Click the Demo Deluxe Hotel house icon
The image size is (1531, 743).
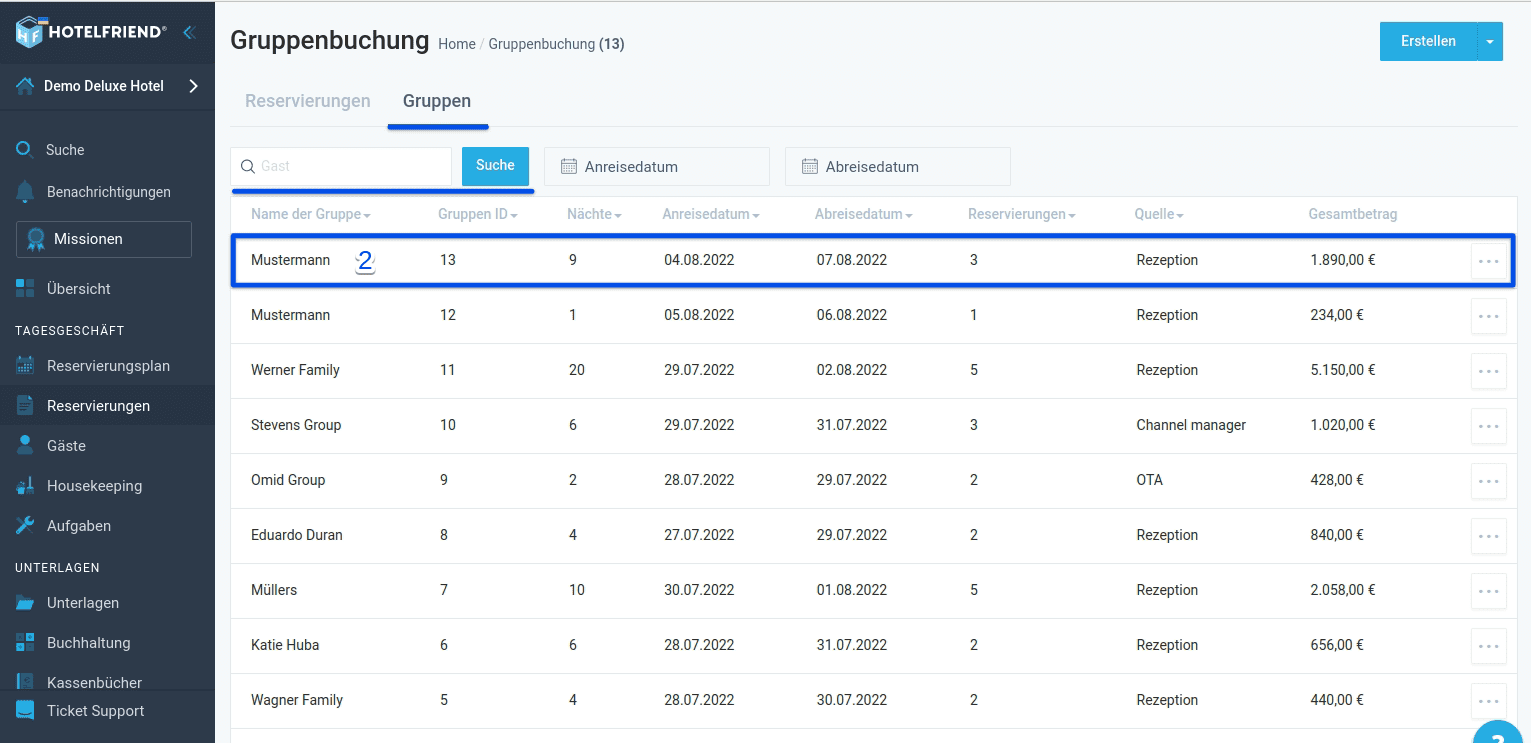25,86
